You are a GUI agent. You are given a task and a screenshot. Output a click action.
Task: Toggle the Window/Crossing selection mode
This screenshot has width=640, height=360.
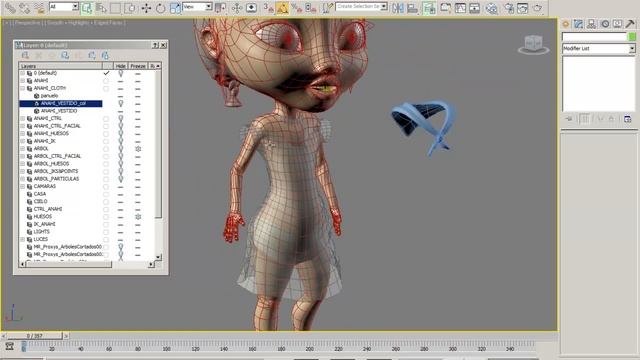[x=130, y=7]
